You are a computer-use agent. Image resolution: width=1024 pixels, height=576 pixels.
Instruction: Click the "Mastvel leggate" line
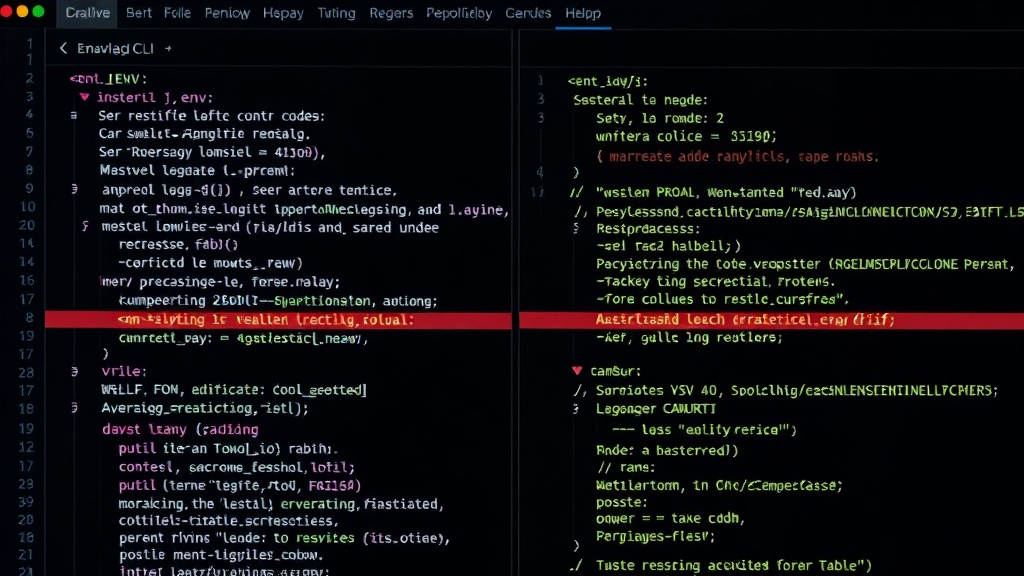pyautogui.click(x=197, y=170)
